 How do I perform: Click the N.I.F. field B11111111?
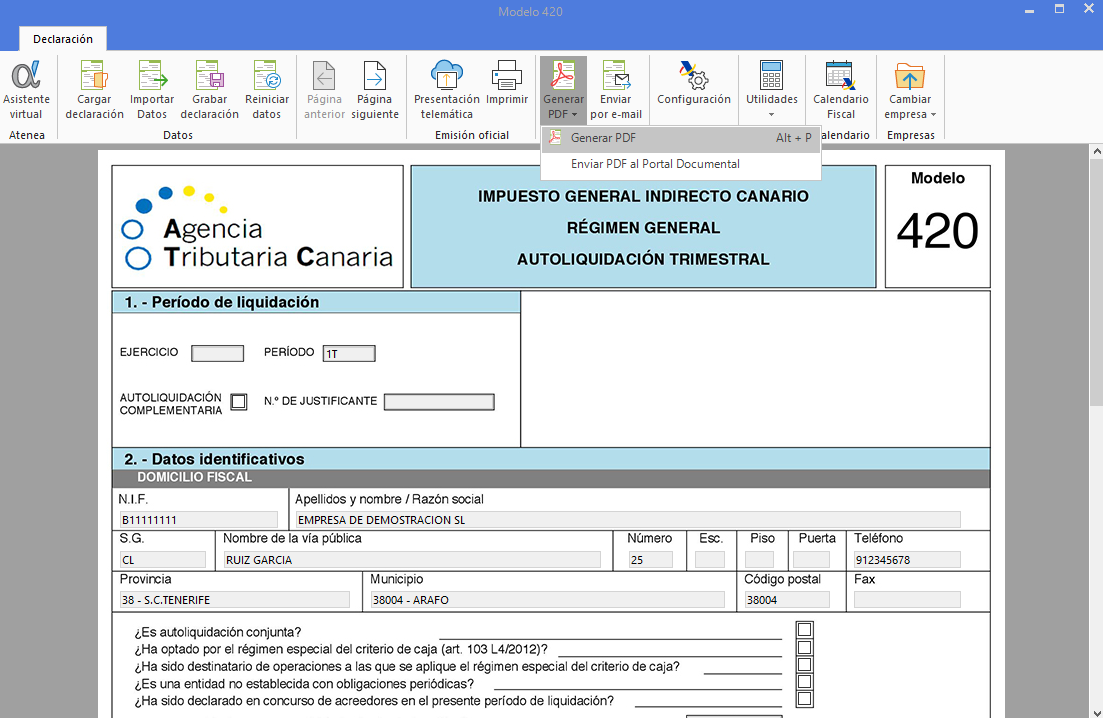pyautogui.click(x=198, y=520)
